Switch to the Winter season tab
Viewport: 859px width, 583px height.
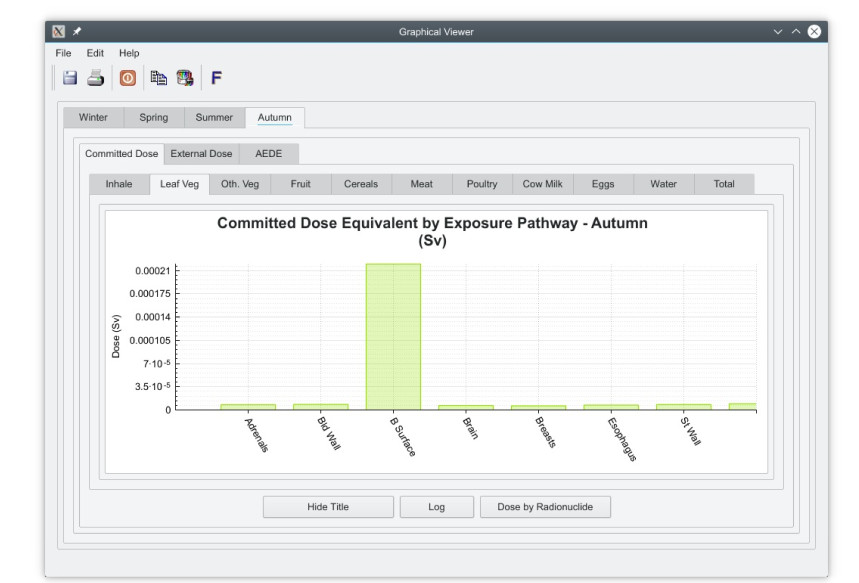pyautogui.click(x=93, y=117)
